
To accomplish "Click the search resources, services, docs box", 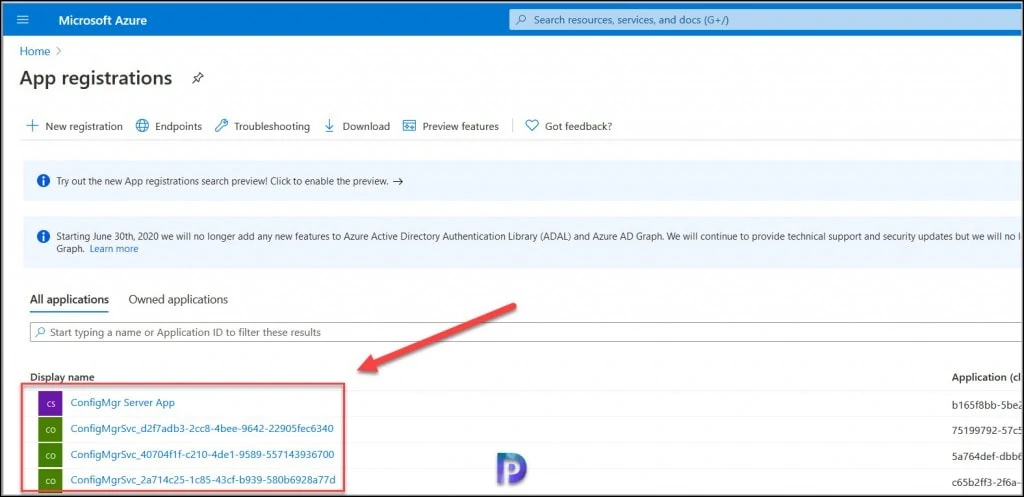I will 767,20.
